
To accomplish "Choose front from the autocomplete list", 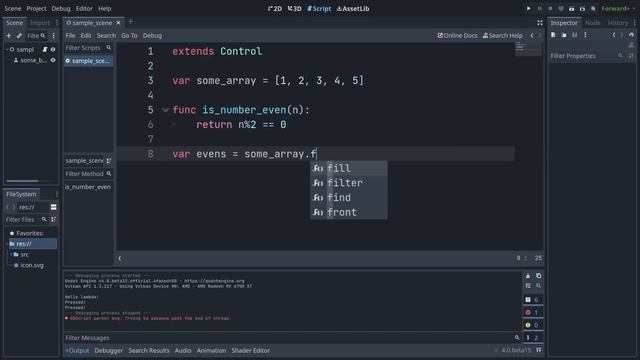I will click(x=349, y=212).
